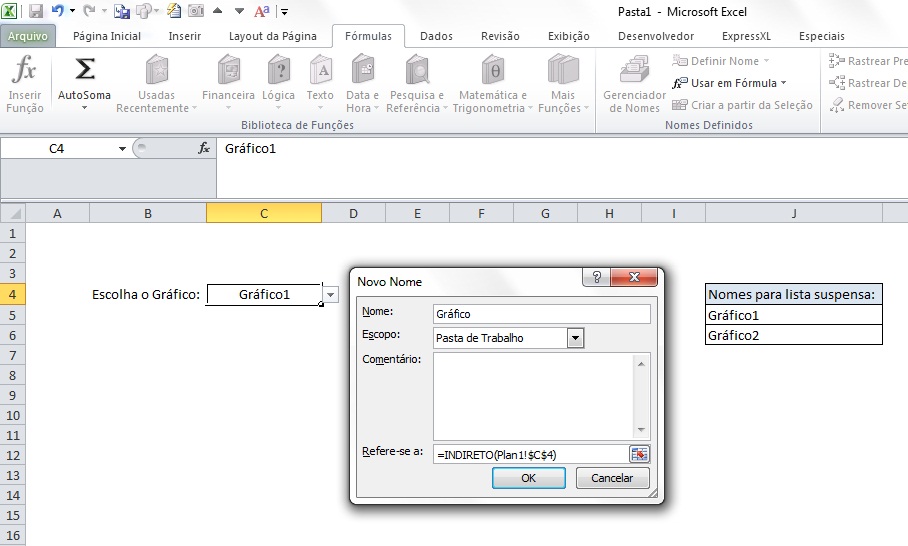Select the Nomes para lista suspensa header cell
908x546 pixels.
793,294
